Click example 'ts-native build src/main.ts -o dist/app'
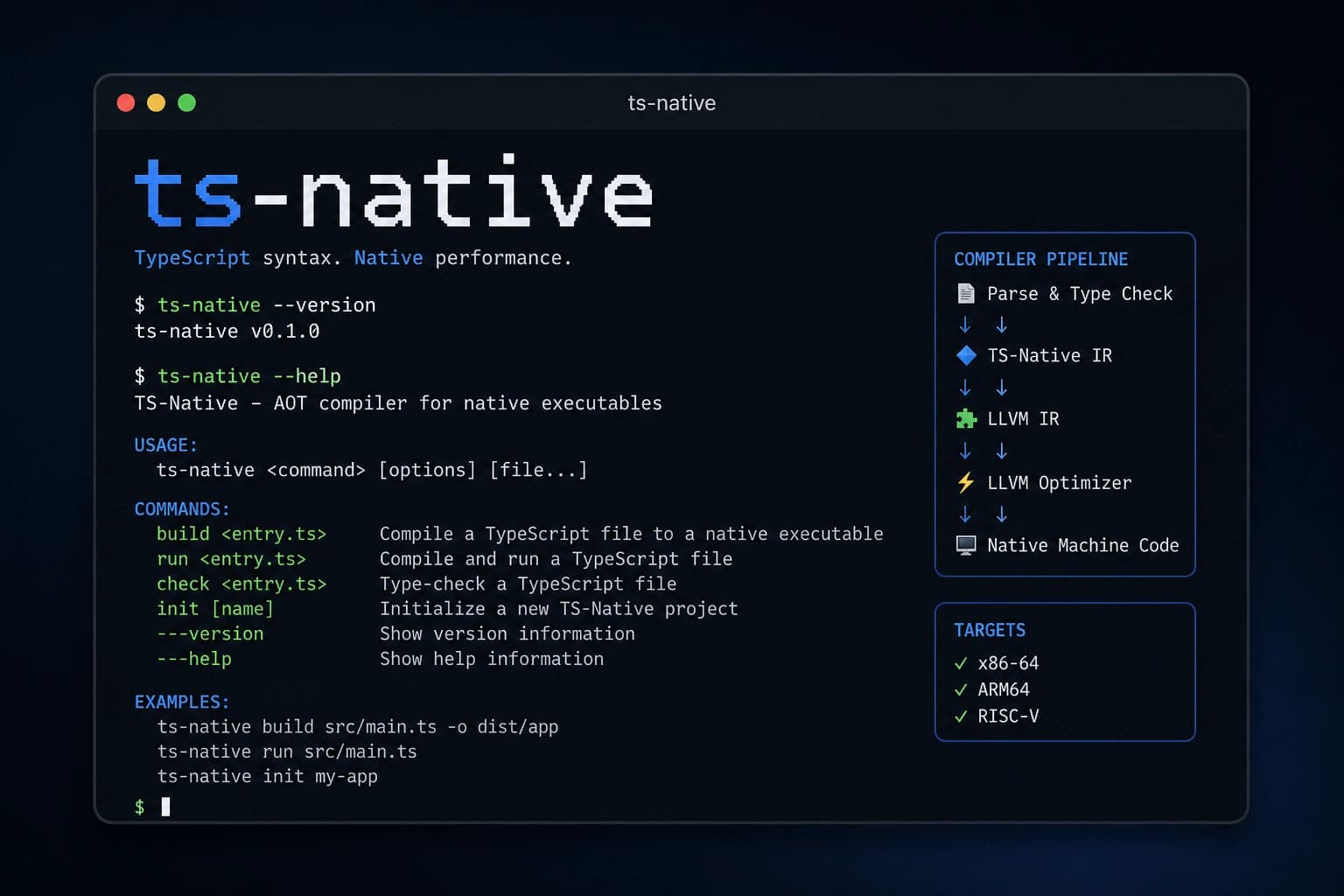The height and width of the screenshot is (896, 1344). [358, 727]
